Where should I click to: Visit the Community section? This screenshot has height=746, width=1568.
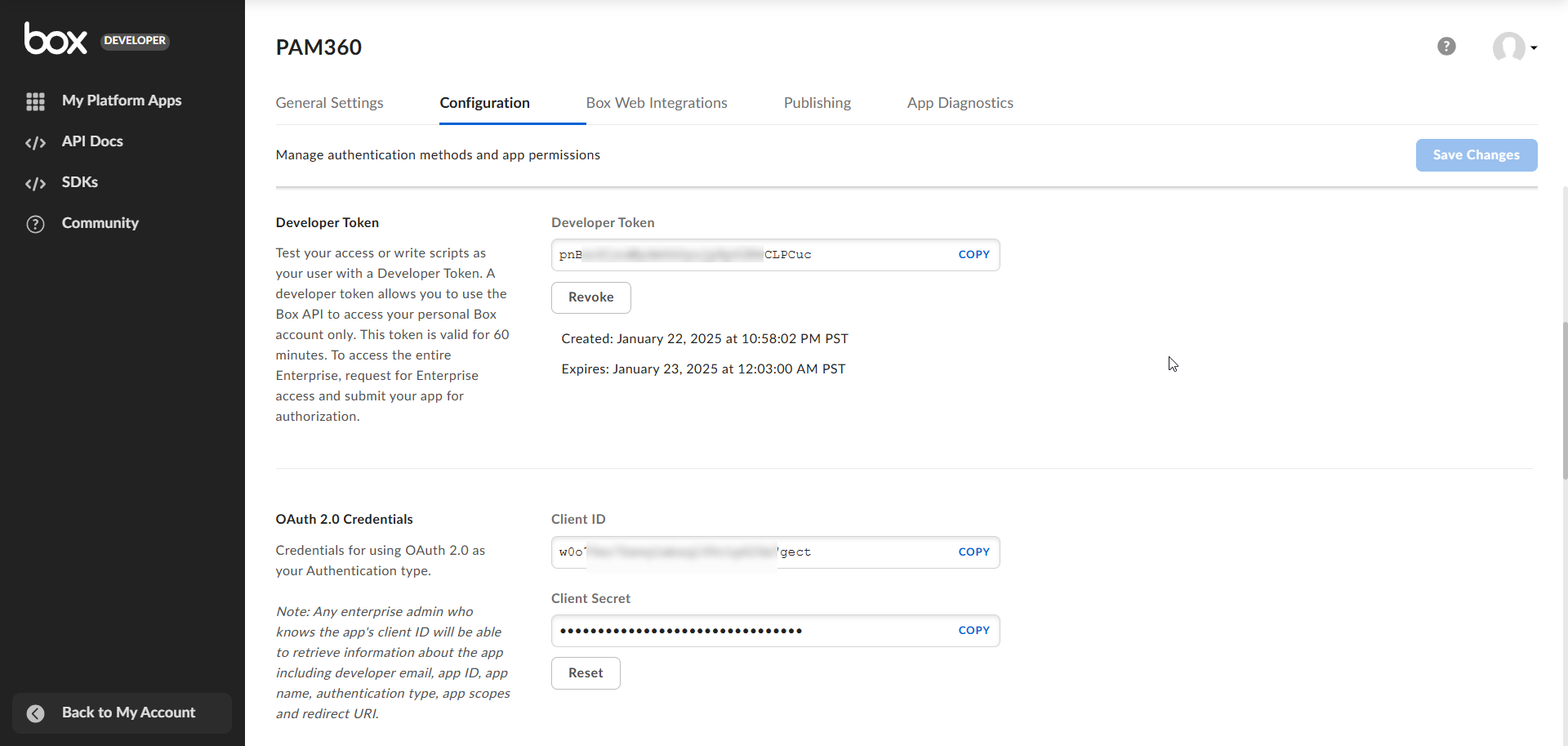[100, 222]
